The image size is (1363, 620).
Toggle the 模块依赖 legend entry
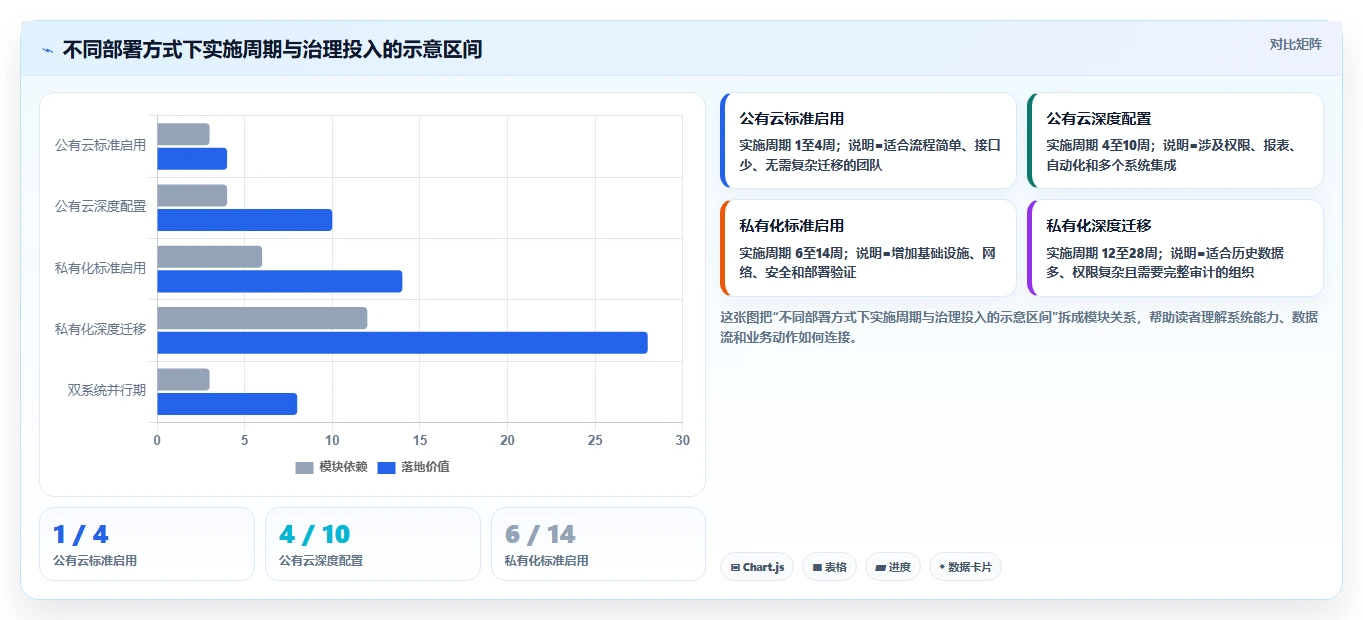click(x=332, y=467)
